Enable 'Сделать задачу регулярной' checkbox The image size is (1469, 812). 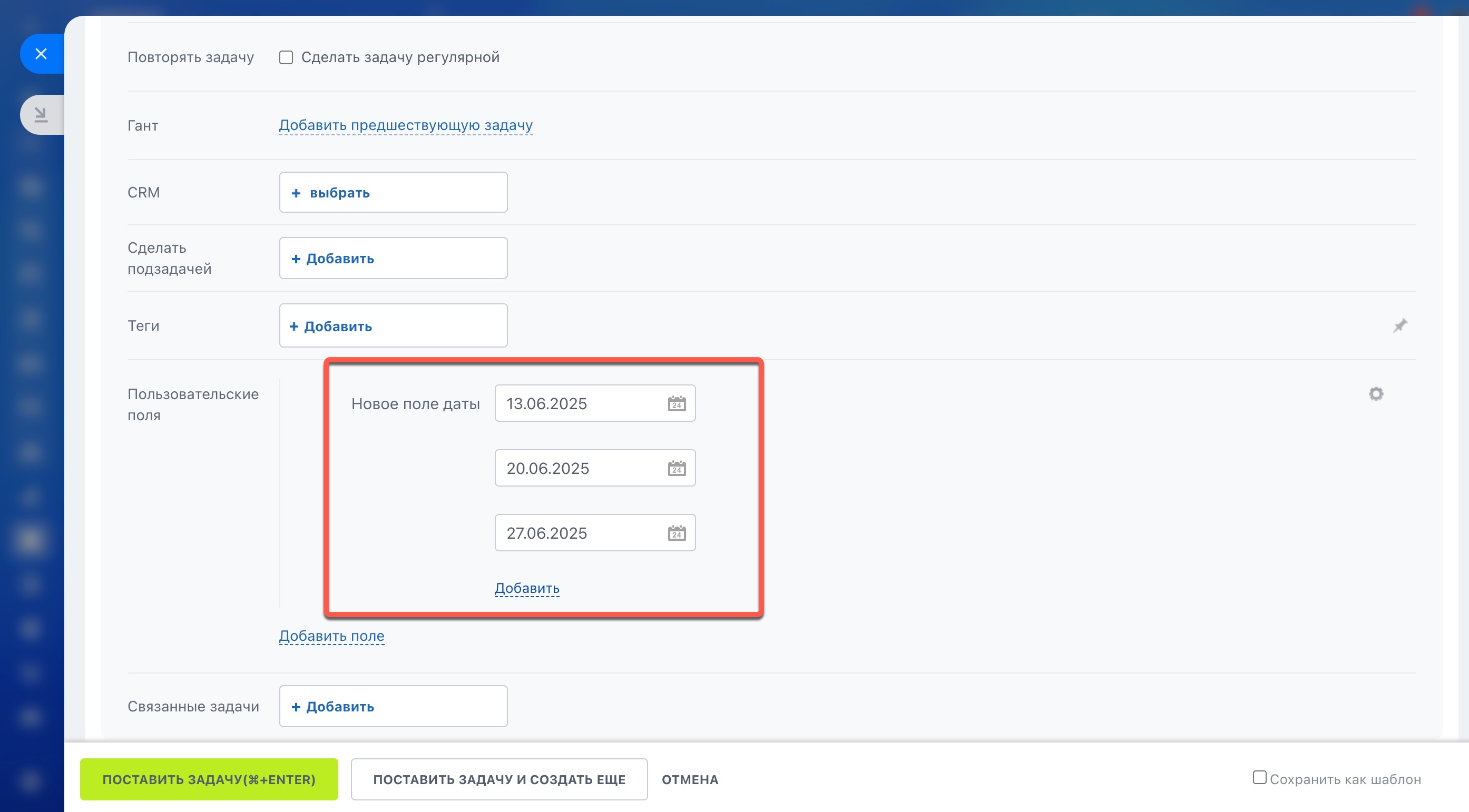(x=286, y=57)
